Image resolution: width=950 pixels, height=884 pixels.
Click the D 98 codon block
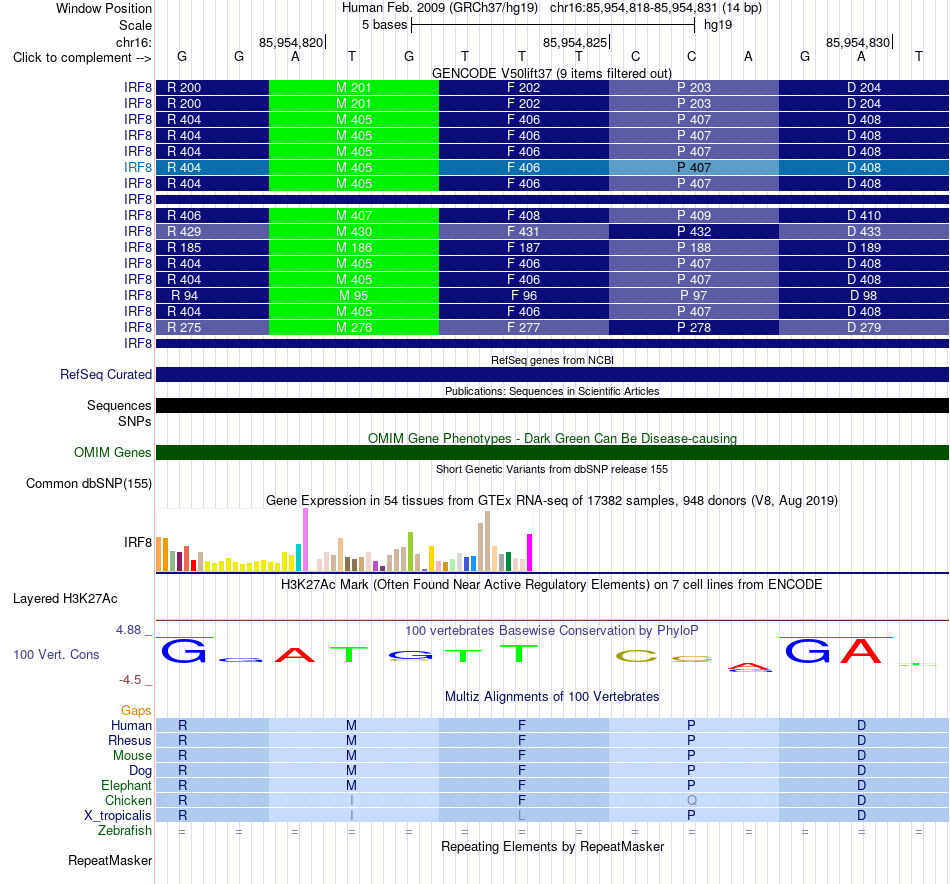click(863, 295)
